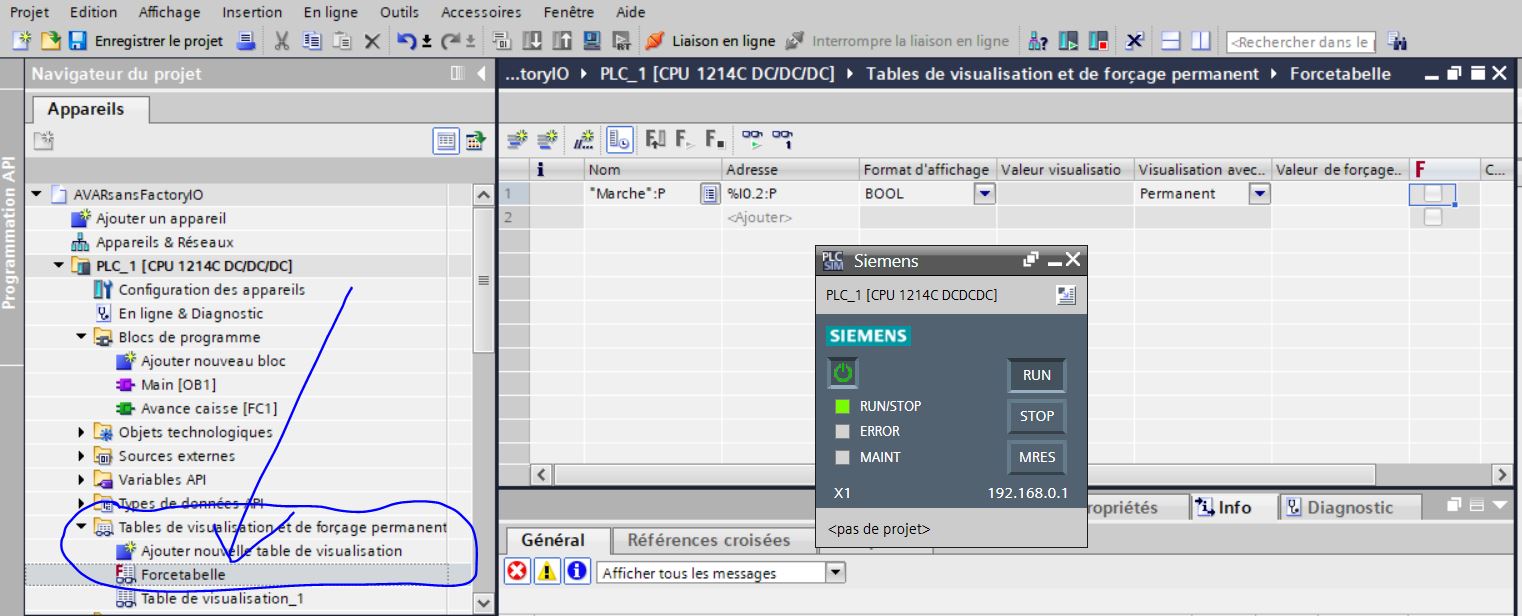Open the En ligne menu
This screenshot has height=616, width=1522.
pyautogui.click(x=330, y=12)
